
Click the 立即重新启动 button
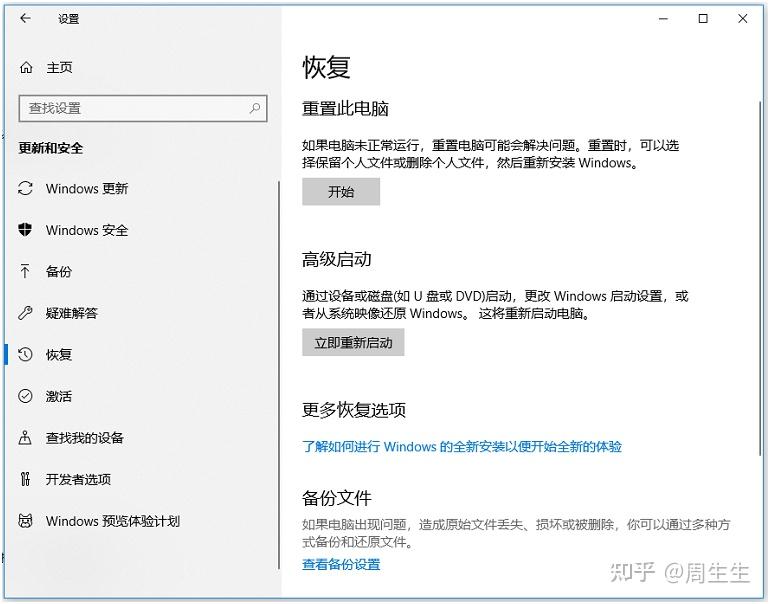[x=353, y=342]
